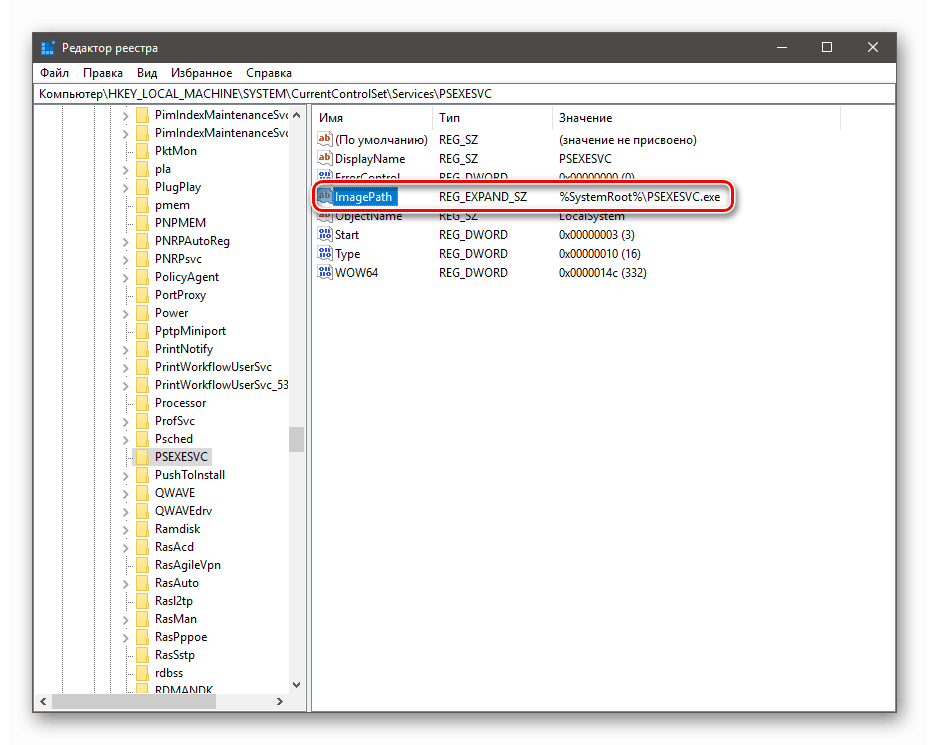The width and height of the screenshot is (929, 745).
Task: Click the tree scroll up arrow
Action: 297,115
